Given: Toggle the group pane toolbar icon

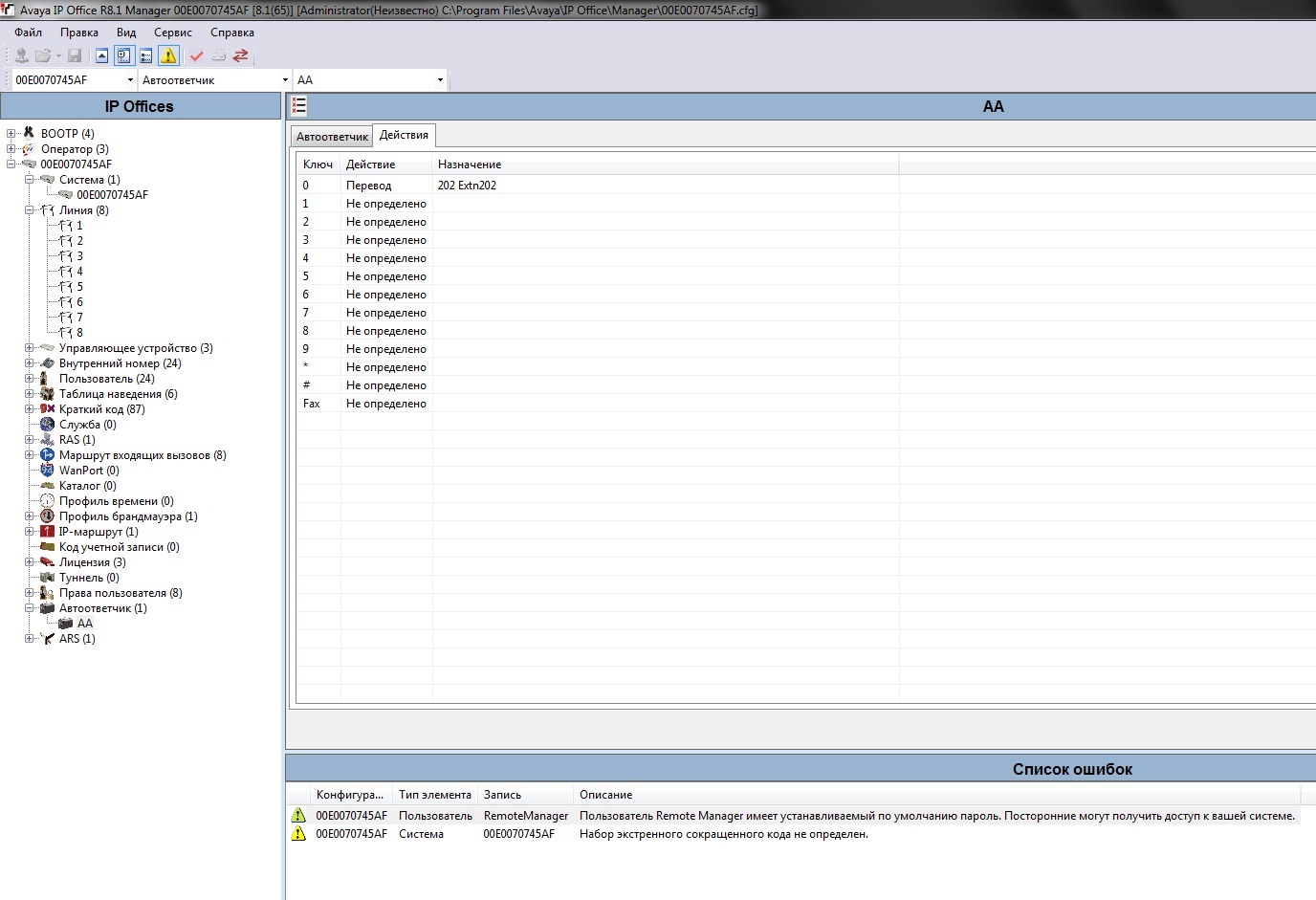Looking at the screenshot, I should click(145, 55).
